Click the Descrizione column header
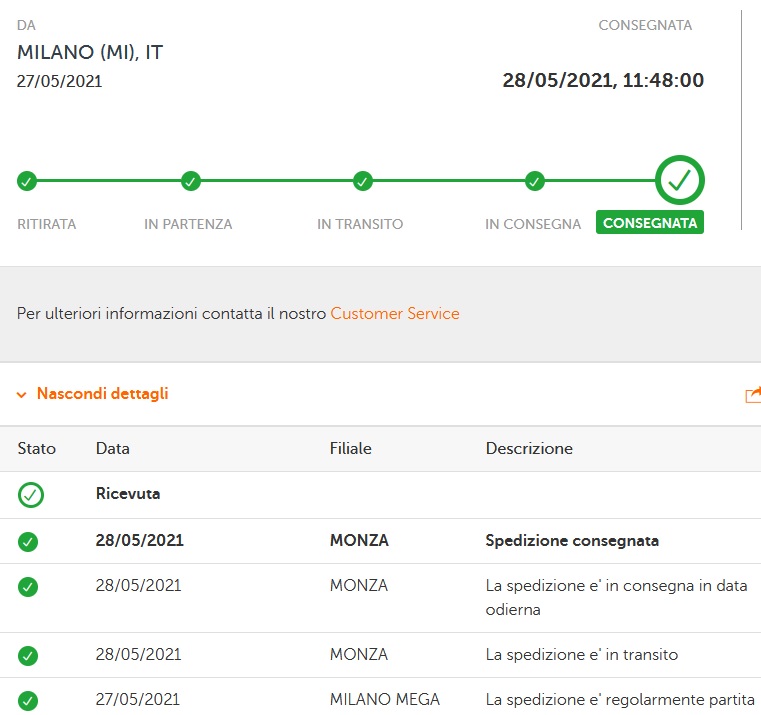This screenshot has height=715, width=761. (x=529, y=449)
